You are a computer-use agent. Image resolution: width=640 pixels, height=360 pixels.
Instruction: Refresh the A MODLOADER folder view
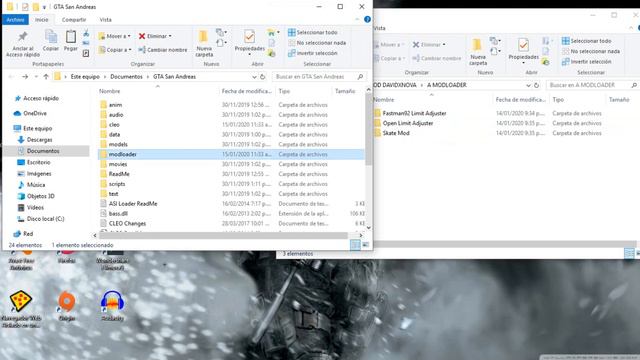tap(537, 85)
